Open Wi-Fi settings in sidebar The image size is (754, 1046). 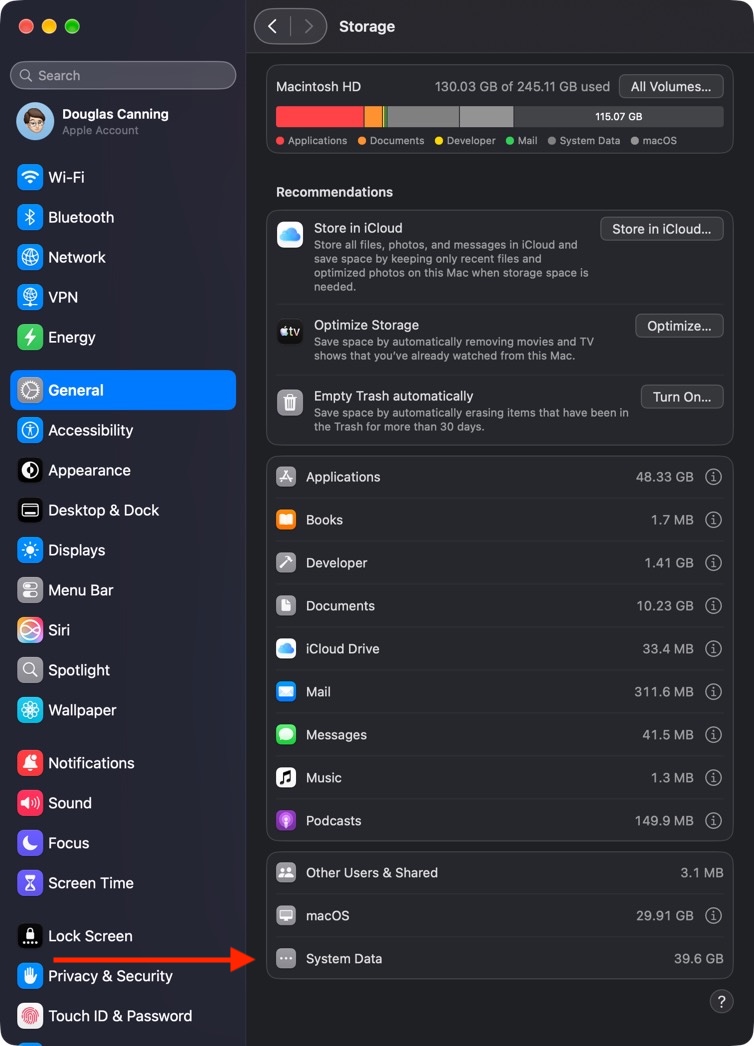123,177
